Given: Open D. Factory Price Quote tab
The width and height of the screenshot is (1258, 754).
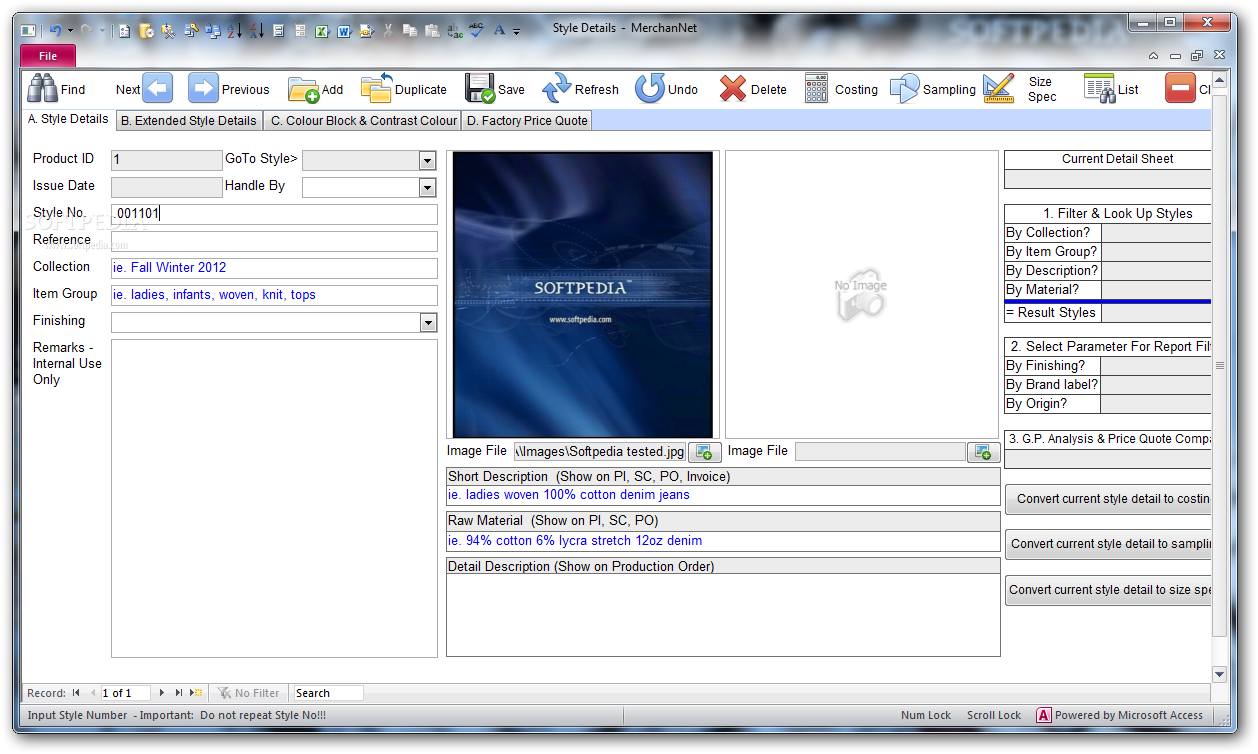Looking at the screenshot, I should click(x=527, y=120).
